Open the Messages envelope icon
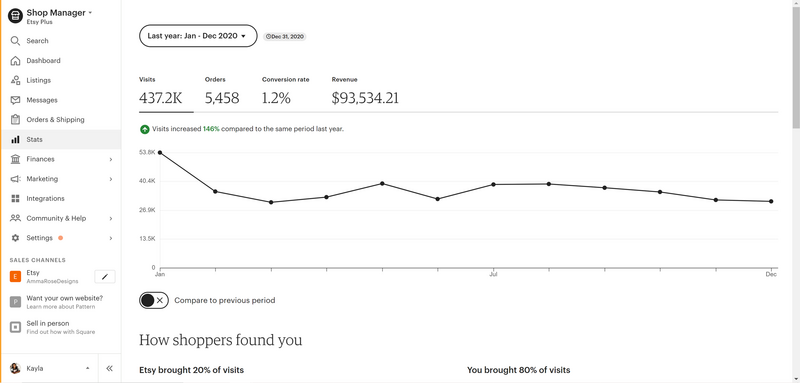The width and height of the screenshot is (800, 383). tap(15, 100)
